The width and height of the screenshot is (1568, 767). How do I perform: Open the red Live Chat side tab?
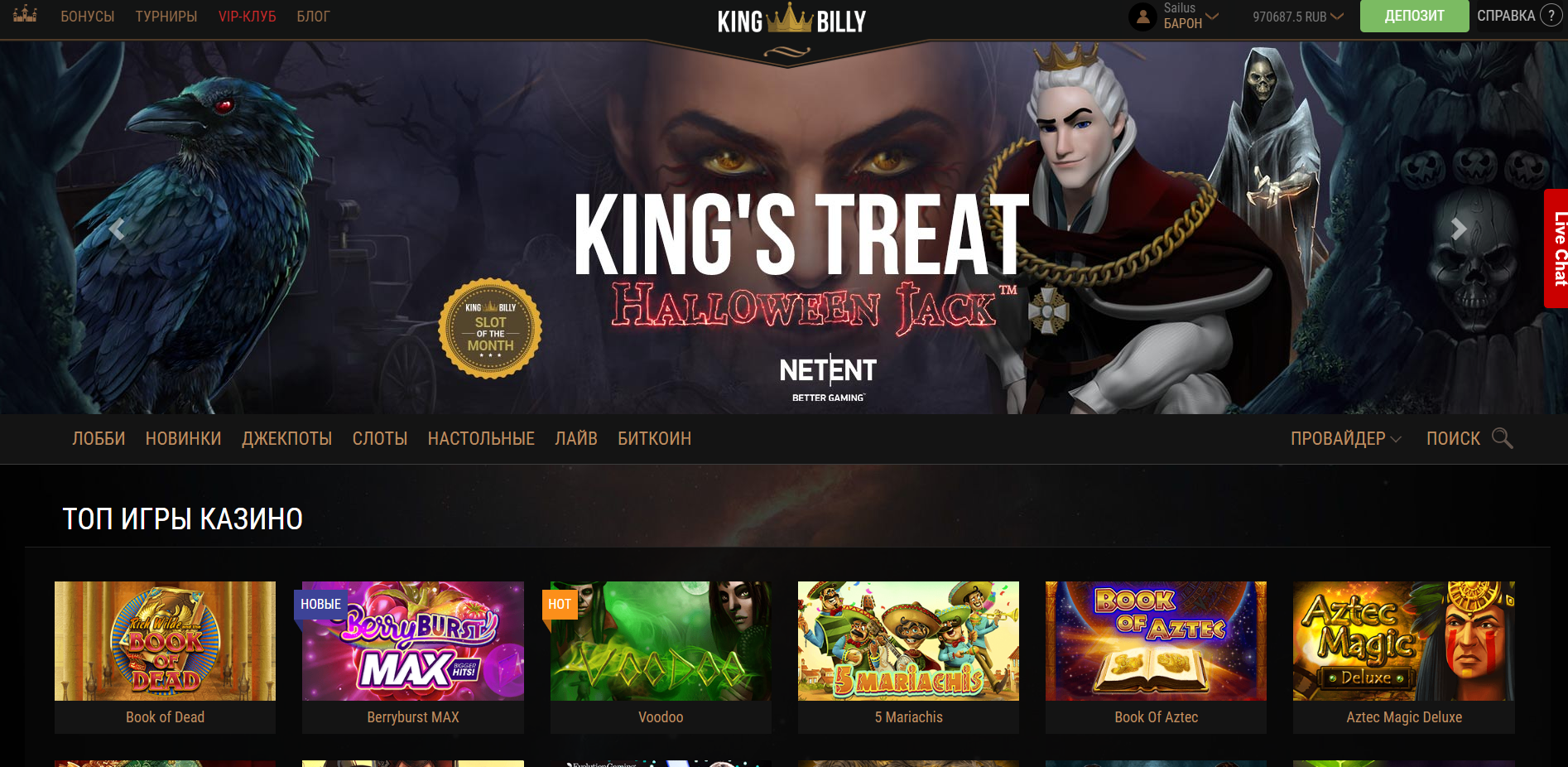tap(1556, 248)
